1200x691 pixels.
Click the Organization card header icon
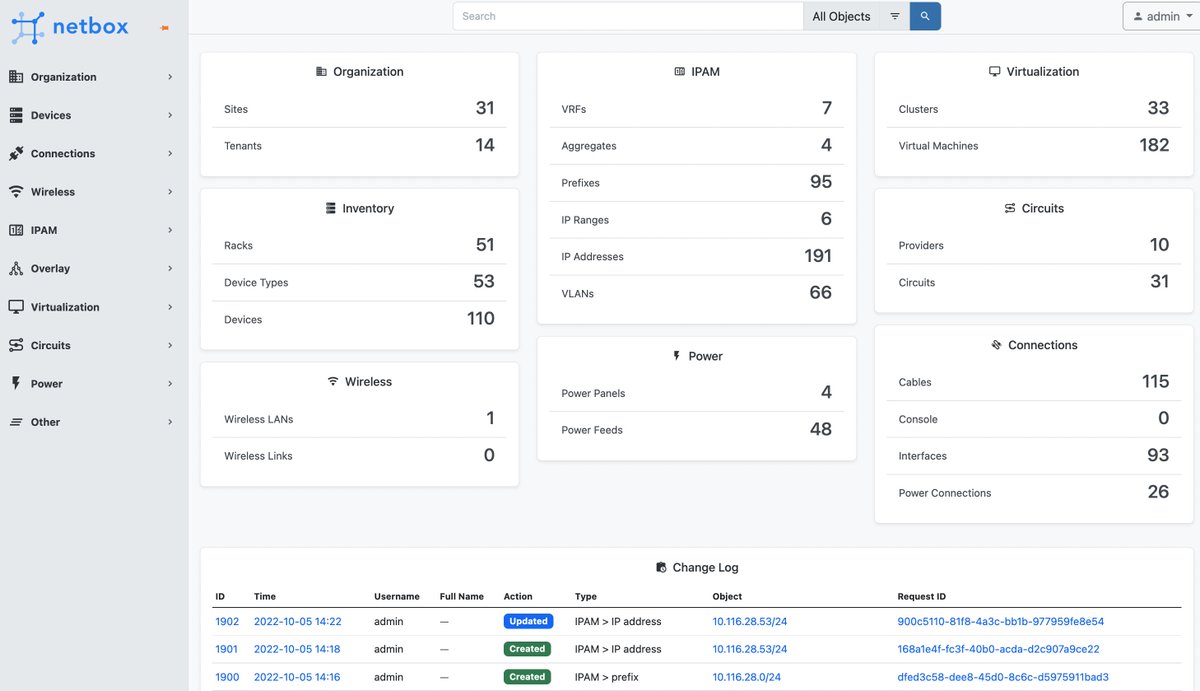coord(321,72)
